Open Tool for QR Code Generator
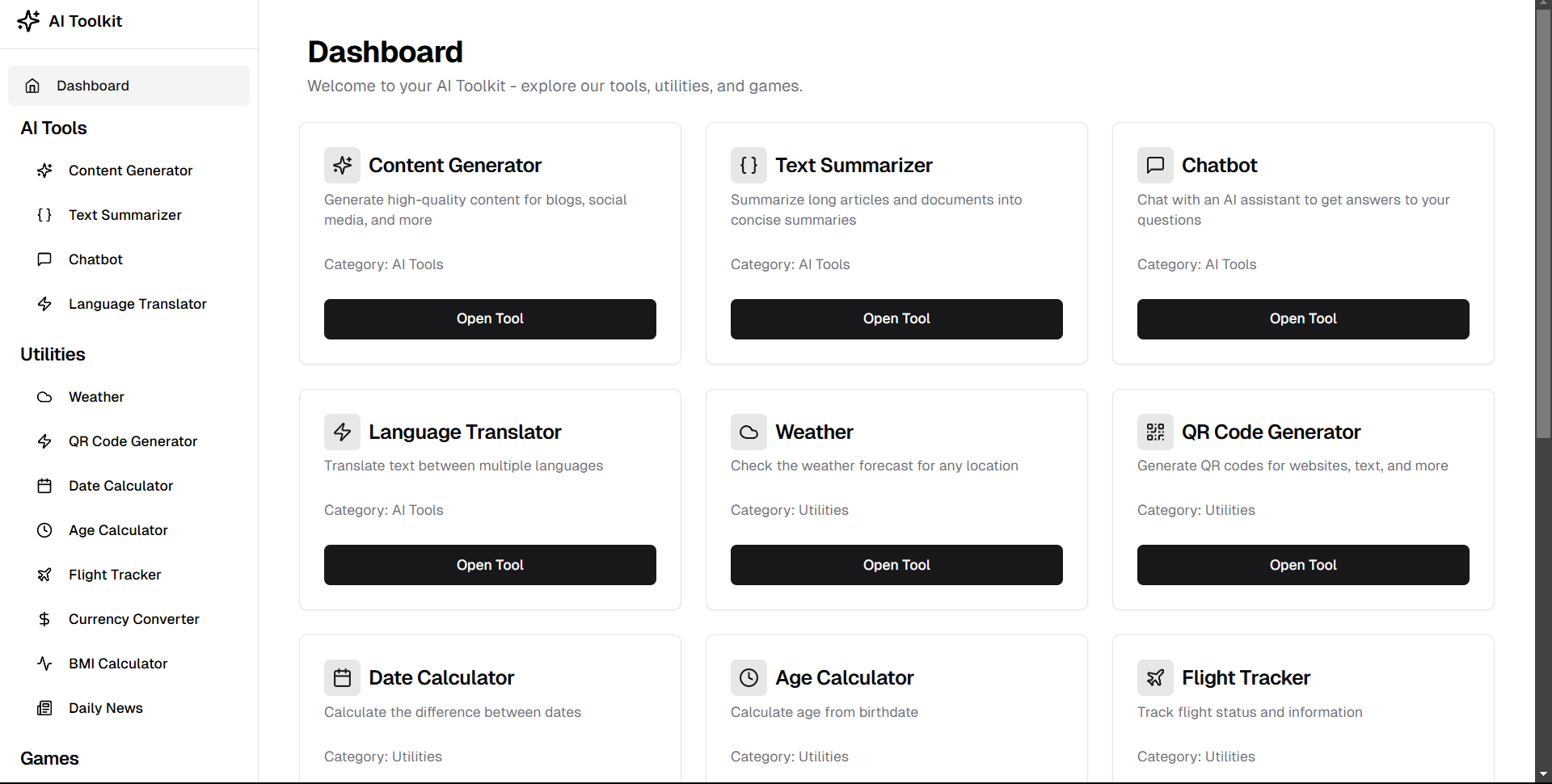Image resolution: width=1552 pixels, height=784 pixels. [1303, 565]
